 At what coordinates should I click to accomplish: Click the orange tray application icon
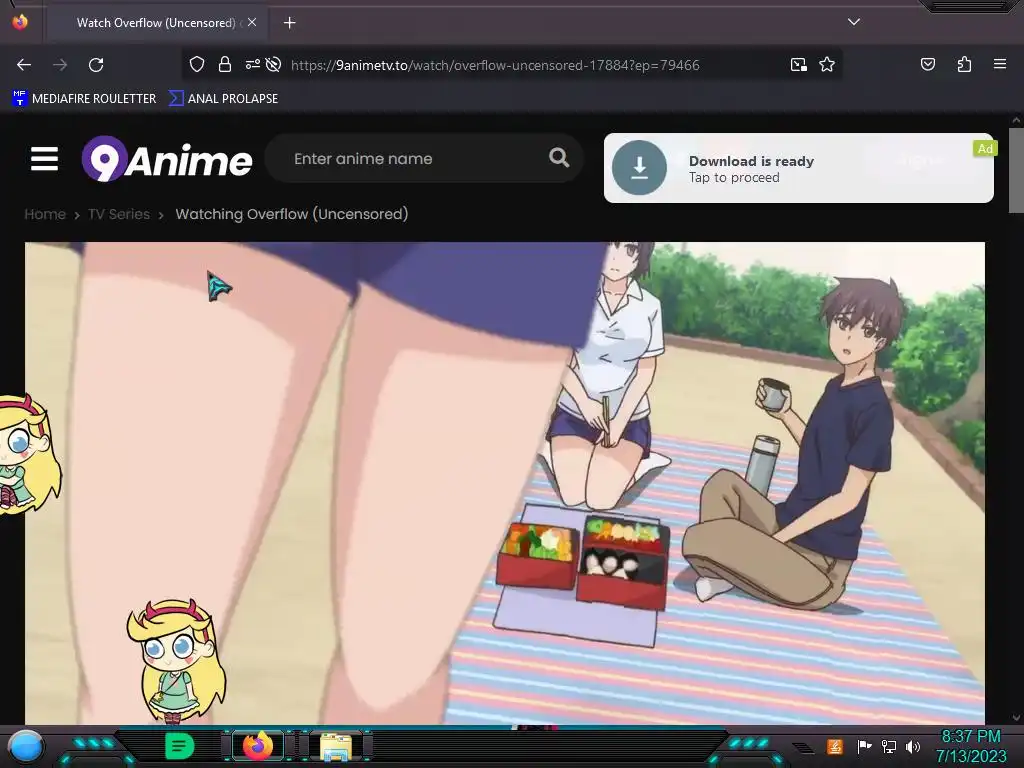coord(835,746)
